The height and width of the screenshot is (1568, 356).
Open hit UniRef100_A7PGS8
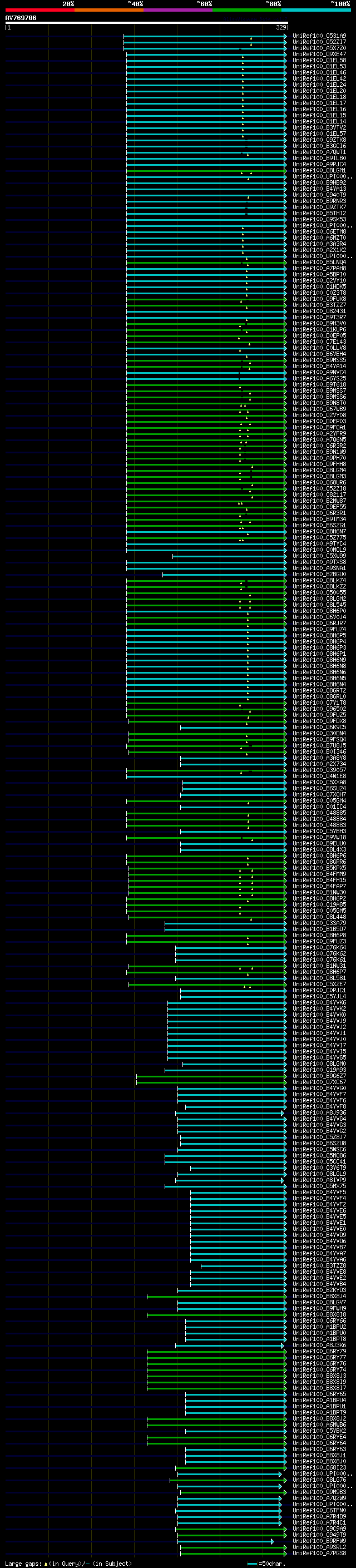pos(319,1554)
